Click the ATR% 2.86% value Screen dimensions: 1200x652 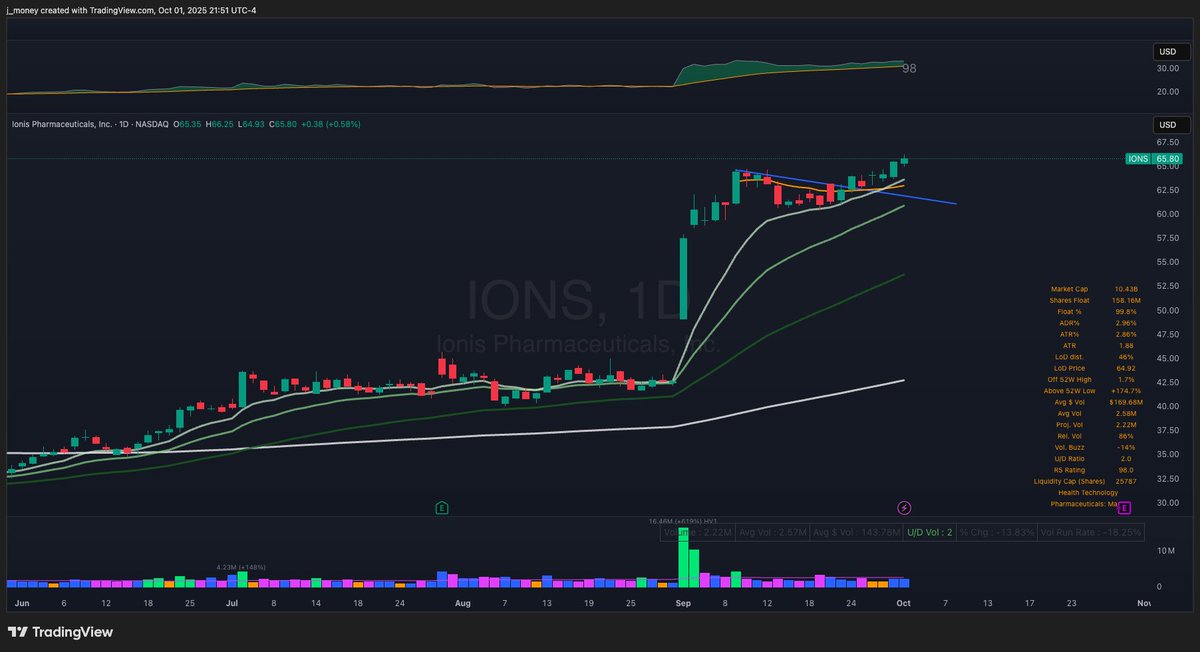(x=1126, y=334)
